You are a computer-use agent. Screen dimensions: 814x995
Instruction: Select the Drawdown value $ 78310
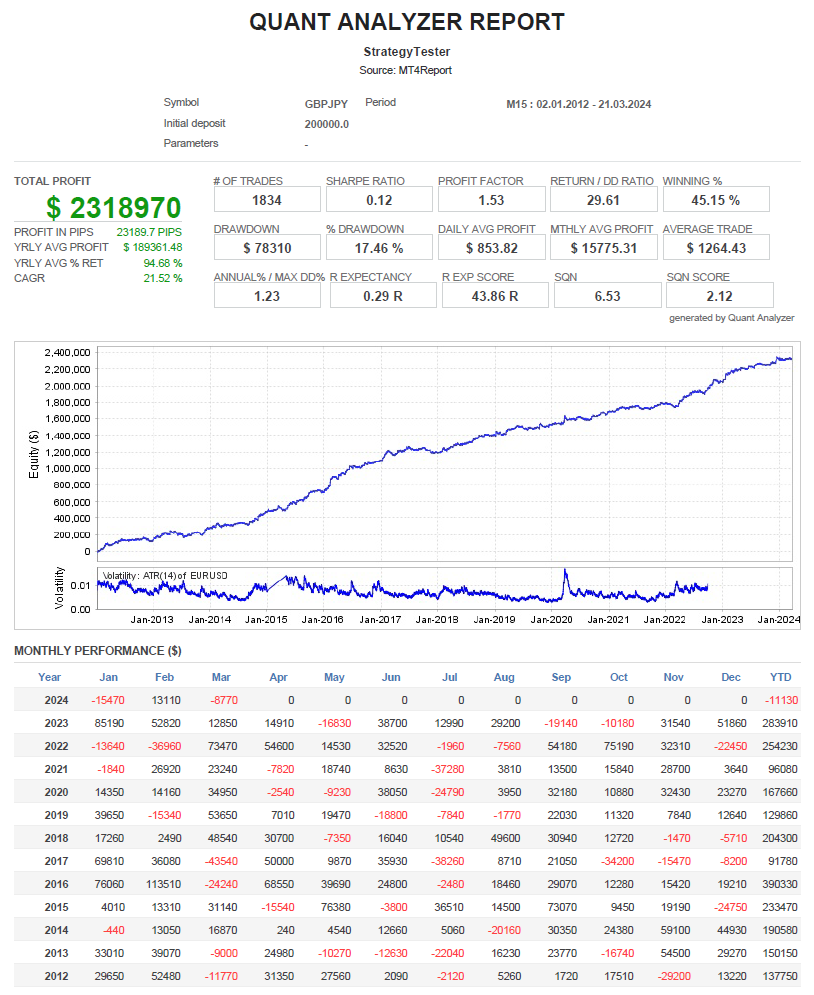[267, 248]
